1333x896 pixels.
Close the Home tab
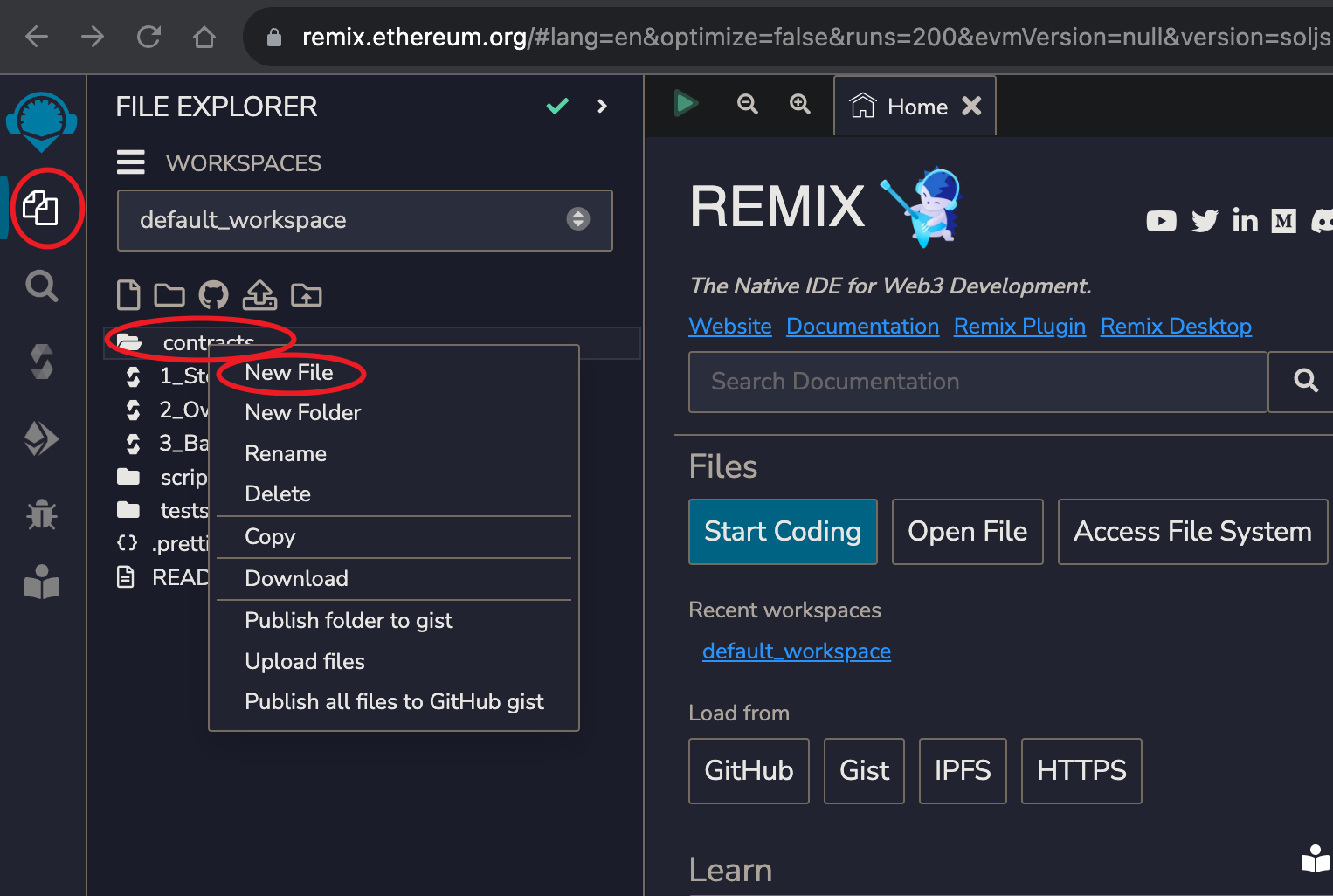[x=971, y=107]
